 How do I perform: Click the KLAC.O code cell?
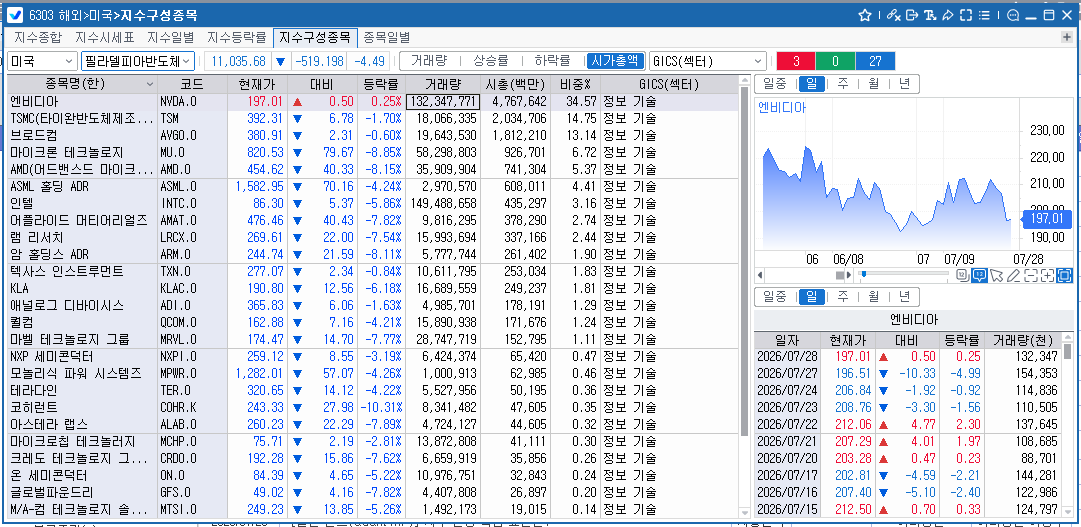(x=192, y=288)
